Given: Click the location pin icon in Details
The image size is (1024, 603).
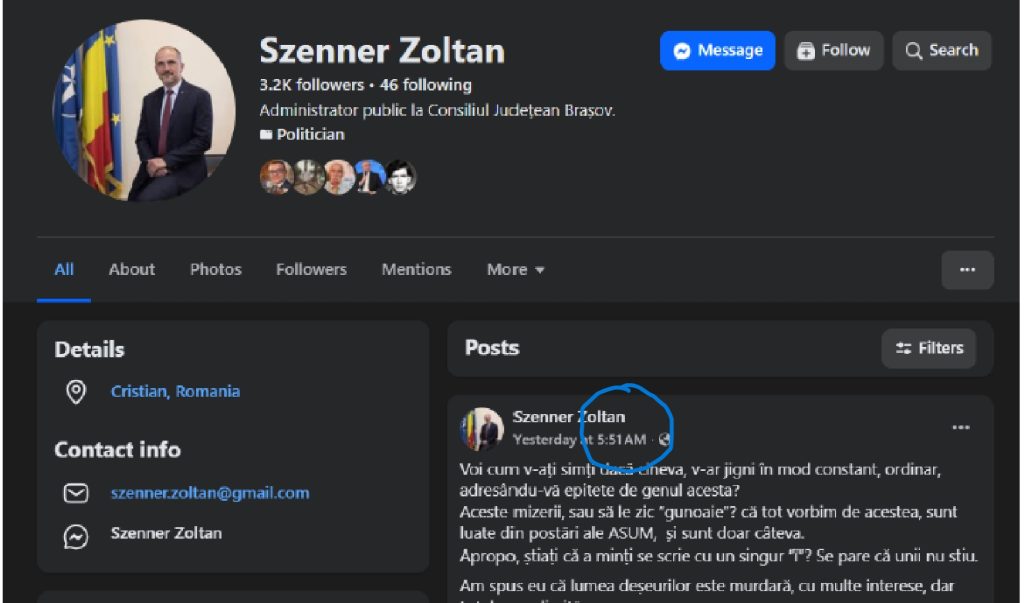Looking at the screenshot, I should coord(76,392).
